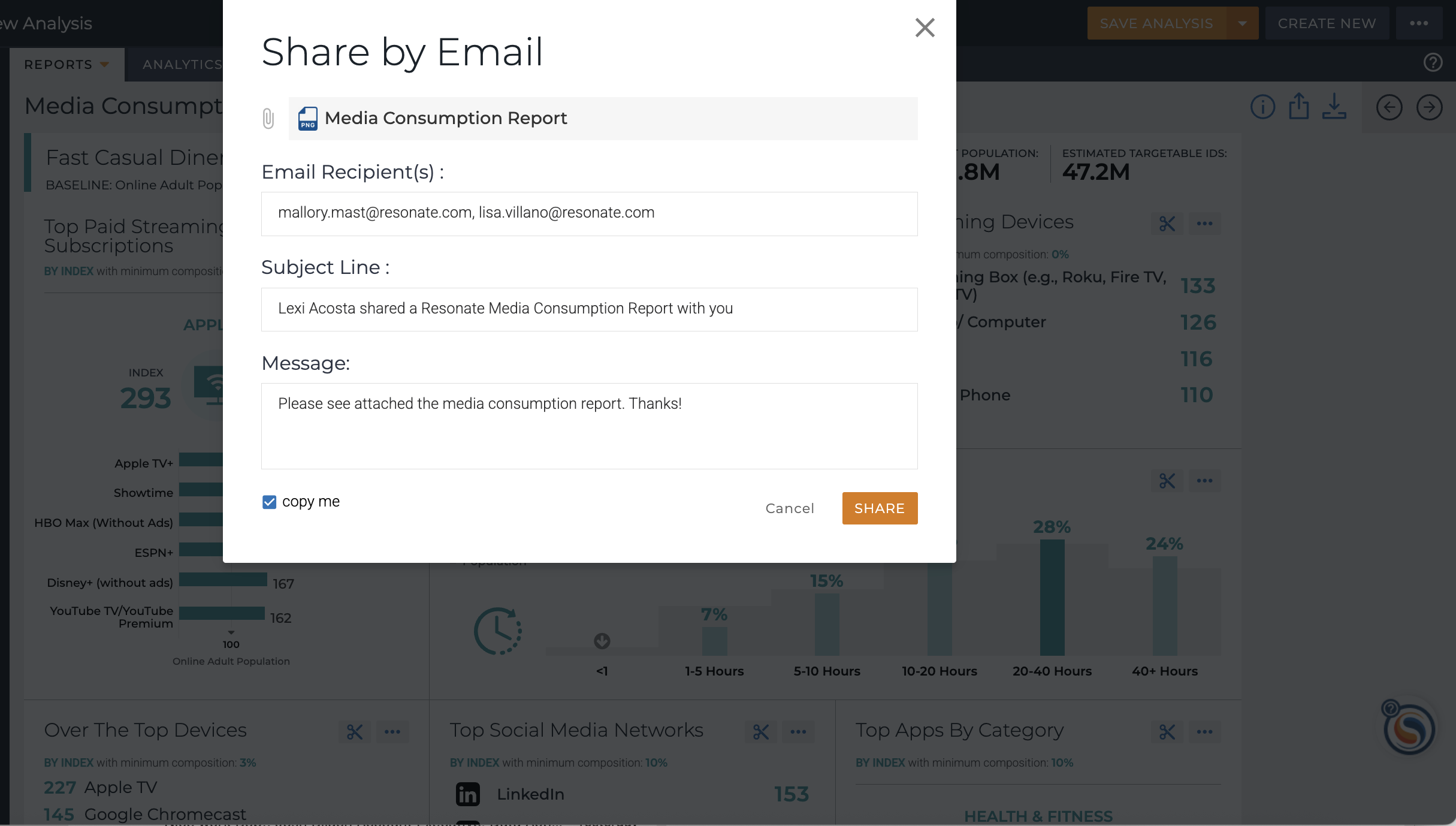Click the Apple TV row value 227
The width and height of the screenshot is (1456, 826).
[59, 787]
